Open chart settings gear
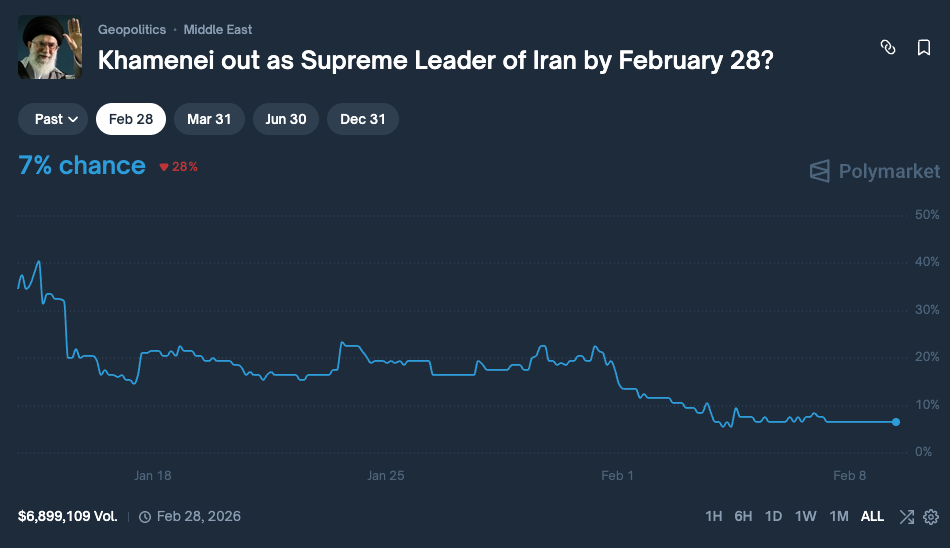The image size is (950, 548). point(931,517)
